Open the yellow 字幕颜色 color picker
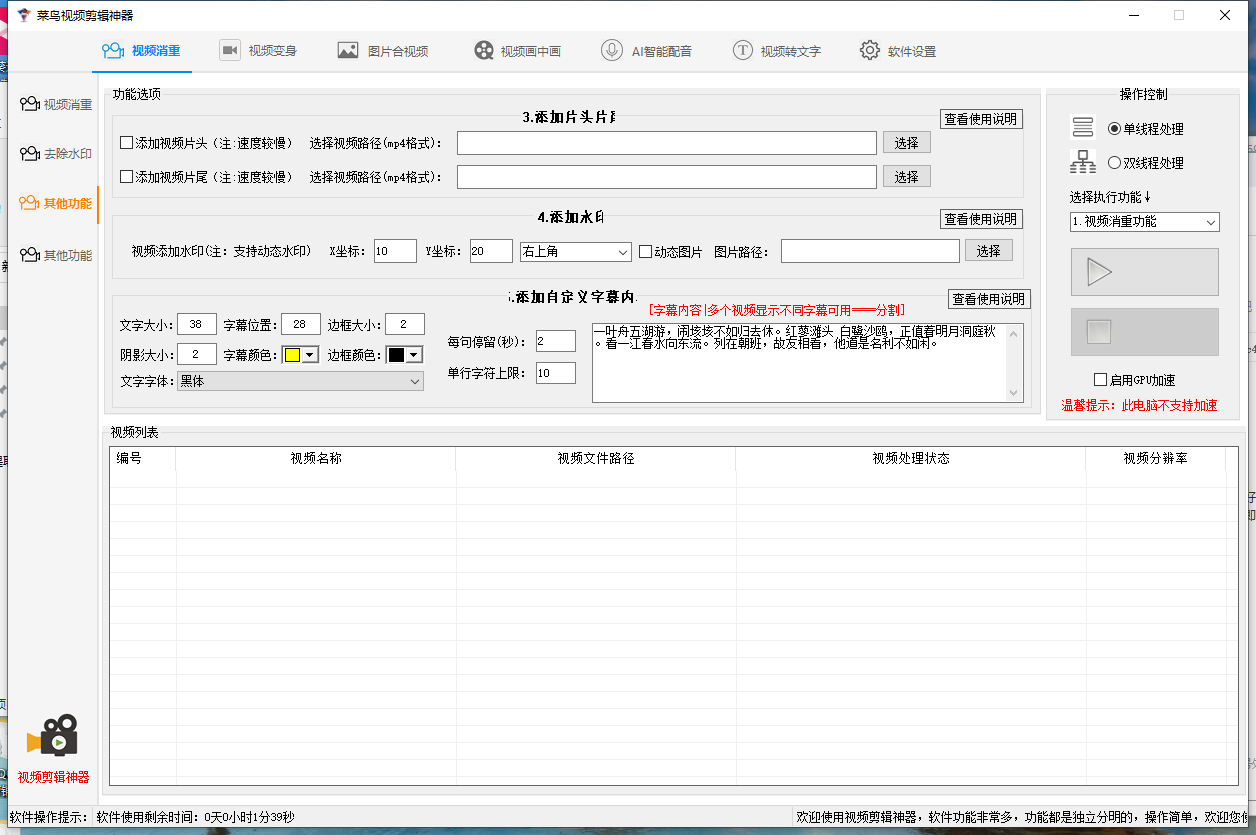Image resolution: width=1256 pixels, height=835 pixels. coord(300,355)
